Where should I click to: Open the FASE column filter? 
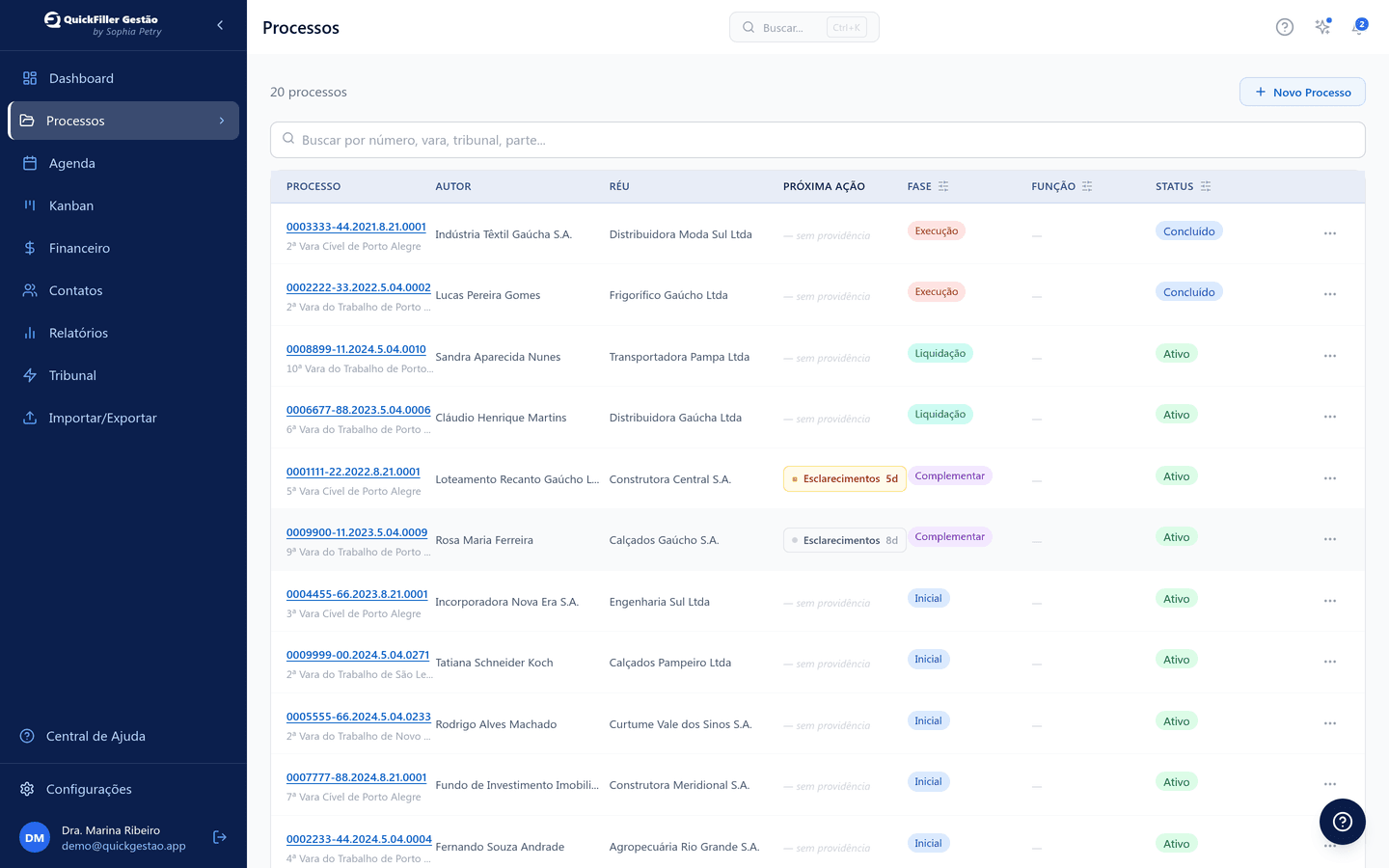943,186
